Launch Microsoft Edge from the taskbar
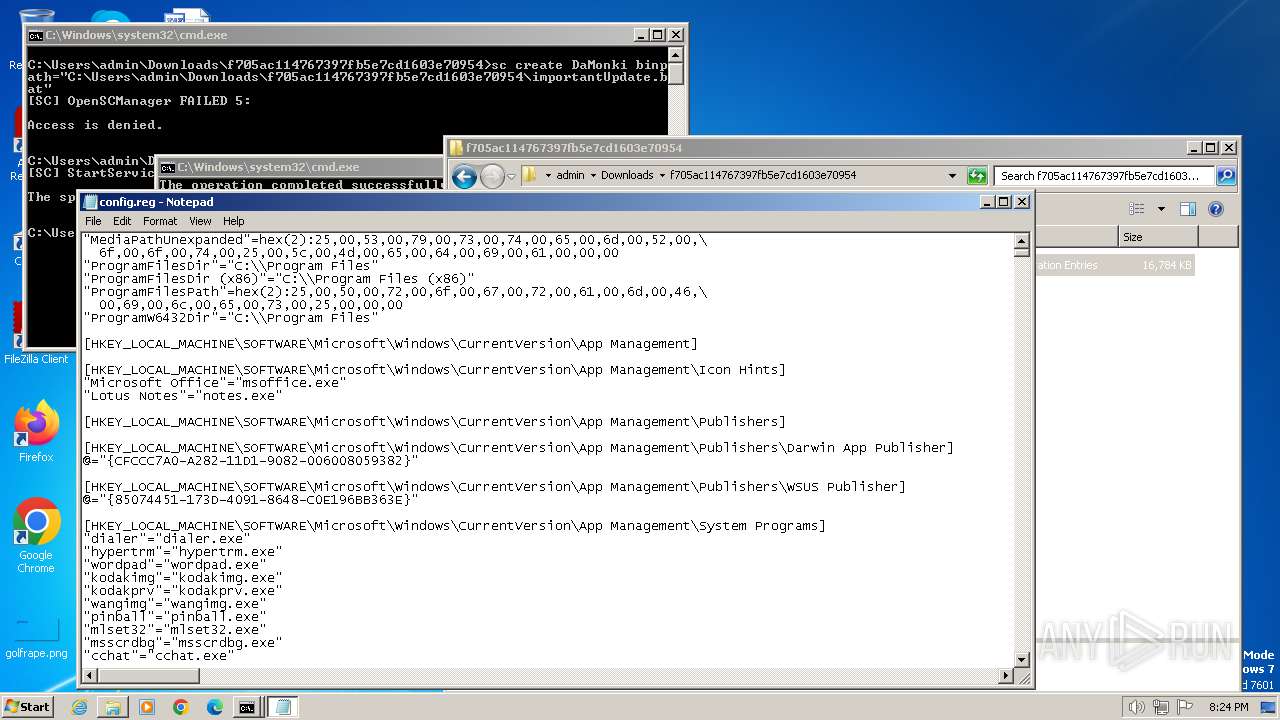 [215, 707]
